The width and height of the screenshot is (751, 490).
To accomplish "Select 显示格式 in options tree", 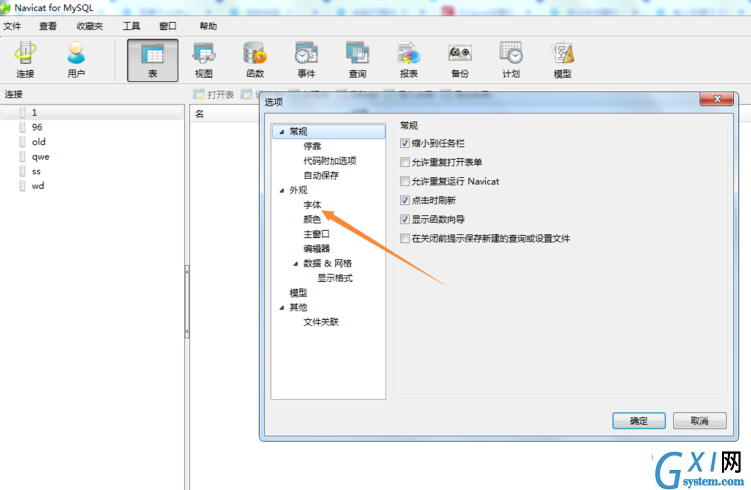I will 335,278.
